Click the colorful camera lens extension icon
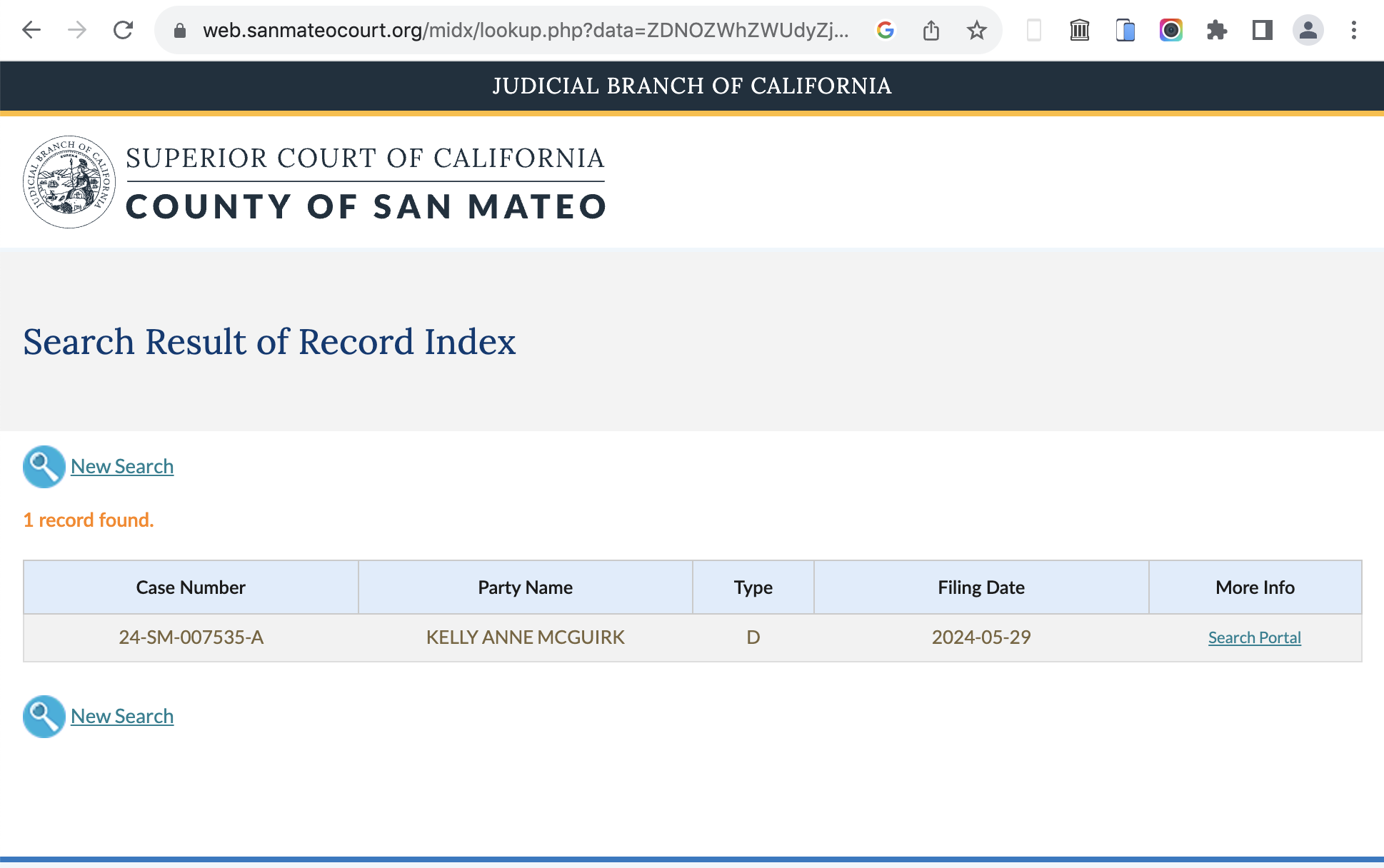This screenshot has height=868, width=1384. click(1171, 30)
